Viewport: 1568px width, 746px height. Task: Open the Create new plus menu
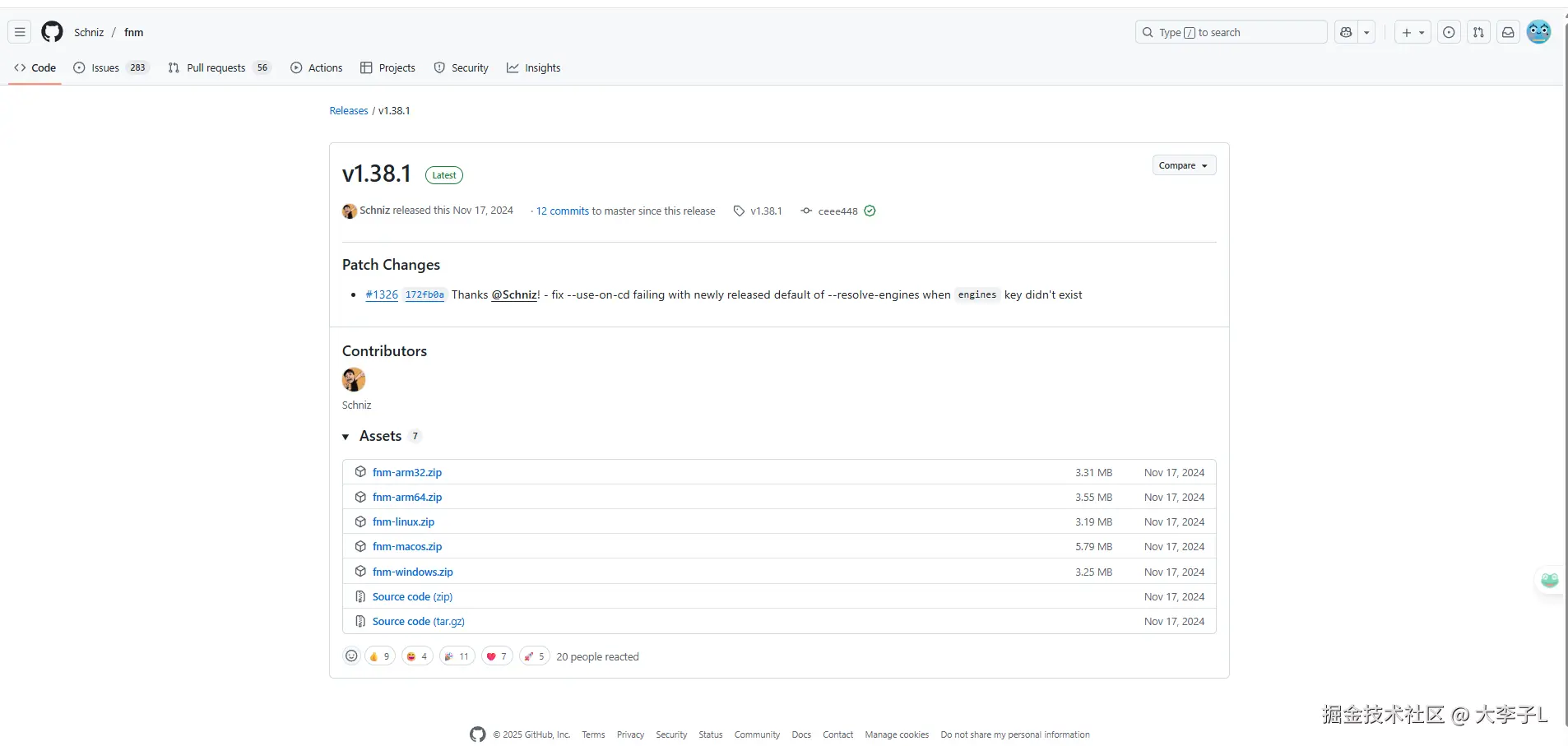(1413, 32)
